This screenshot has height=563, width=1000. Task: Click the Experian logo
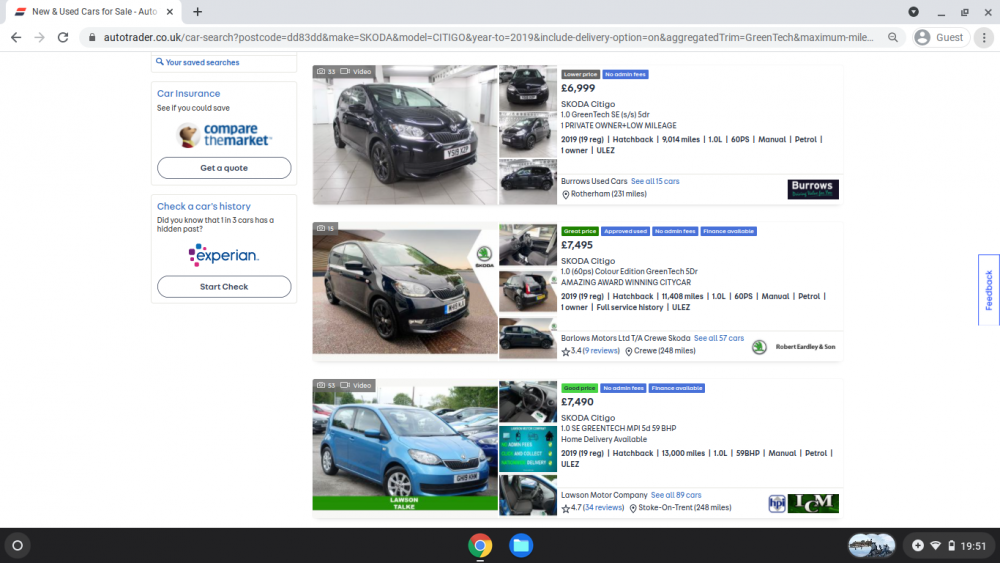pyautogui.click(x=224, y=255)
